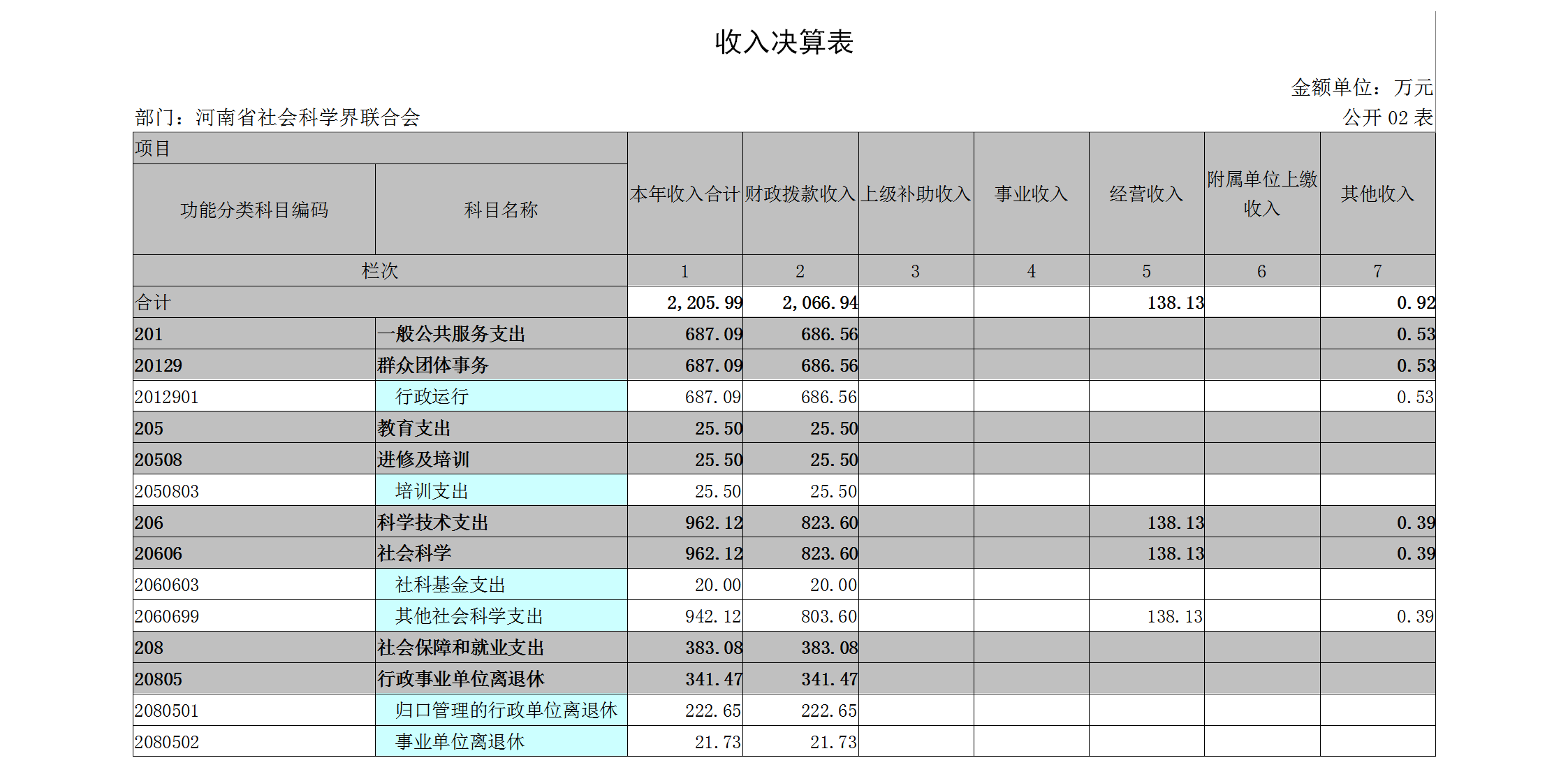Select the 上级补助收入 header cell

(x=916, y=194)
